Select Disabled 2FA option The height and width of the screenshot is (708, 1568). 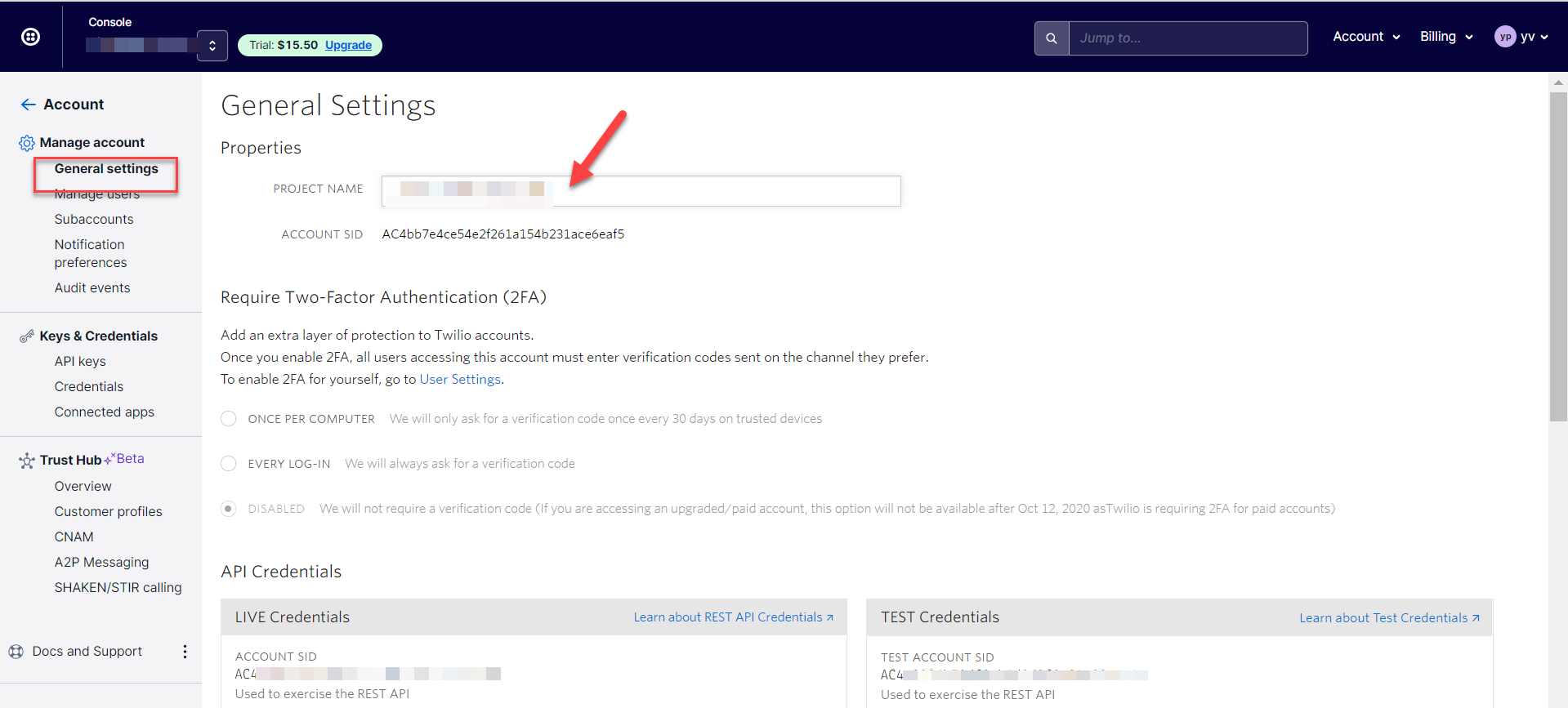(x=229, y=509)
